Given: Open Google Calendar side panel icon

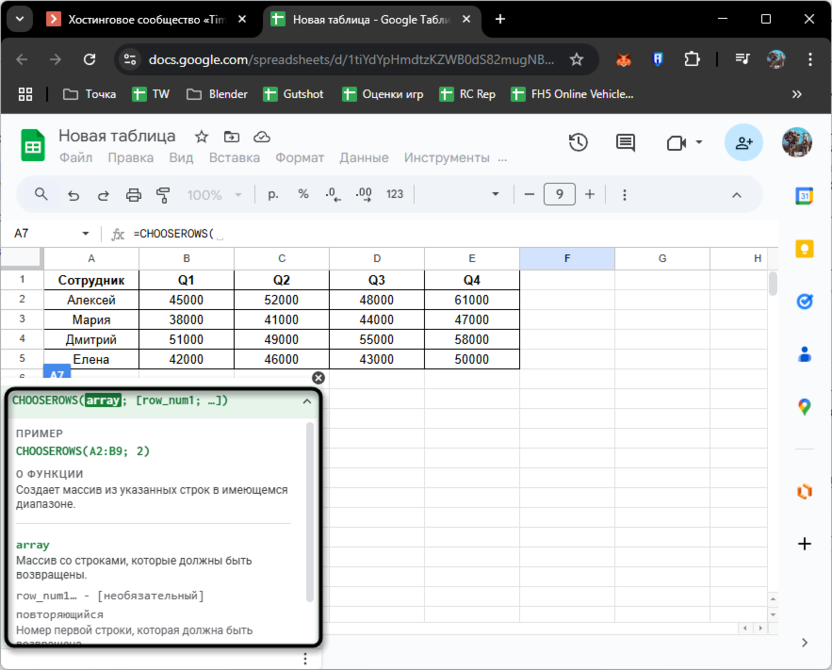Looking at the screenshot, I should 804,196.
